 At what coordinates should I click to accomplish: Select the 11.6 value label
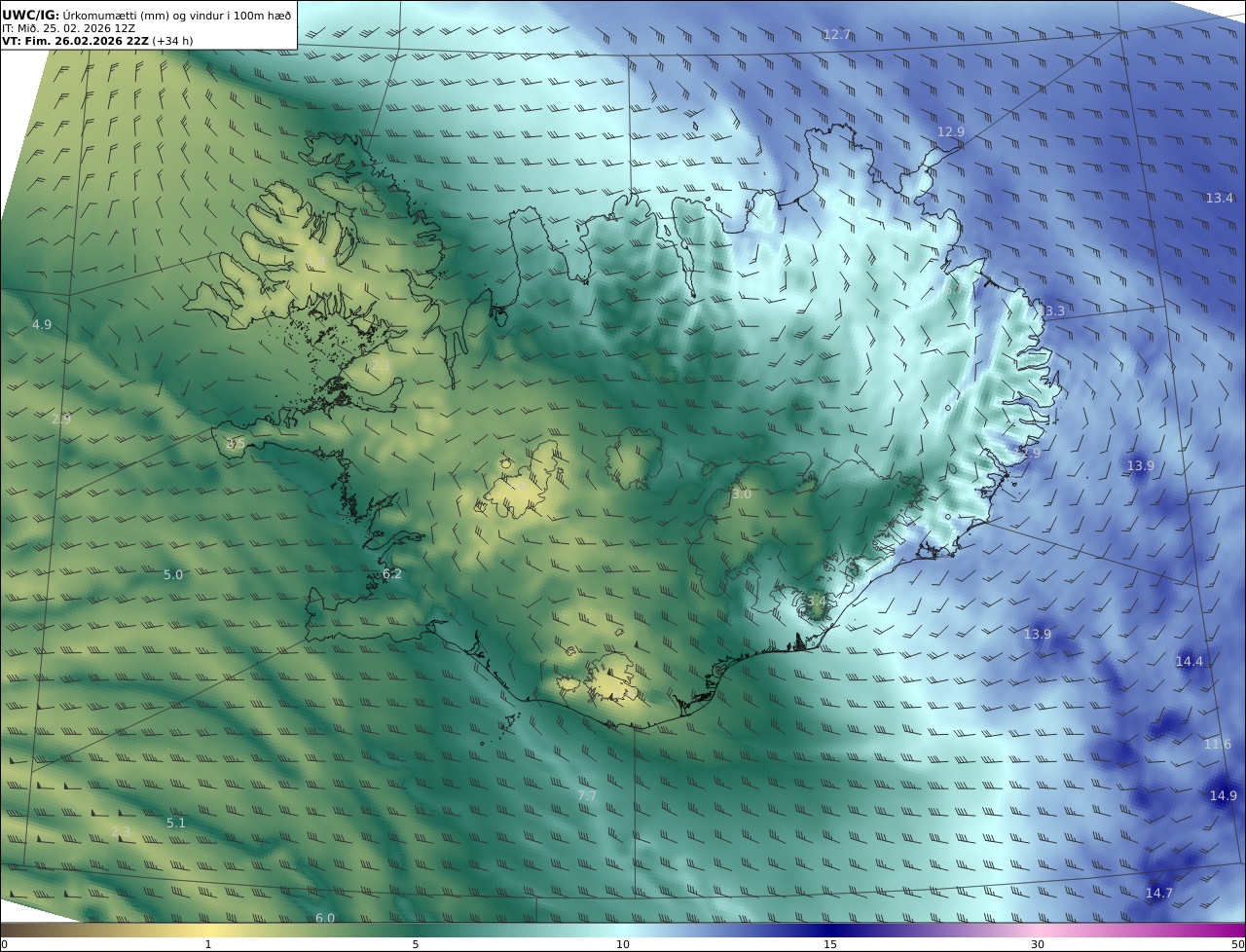point(1218,744)
